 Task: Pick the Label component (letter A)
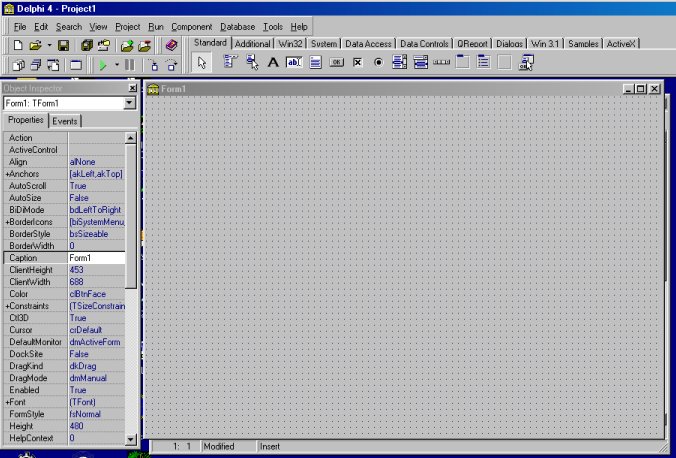click(273, 63)
